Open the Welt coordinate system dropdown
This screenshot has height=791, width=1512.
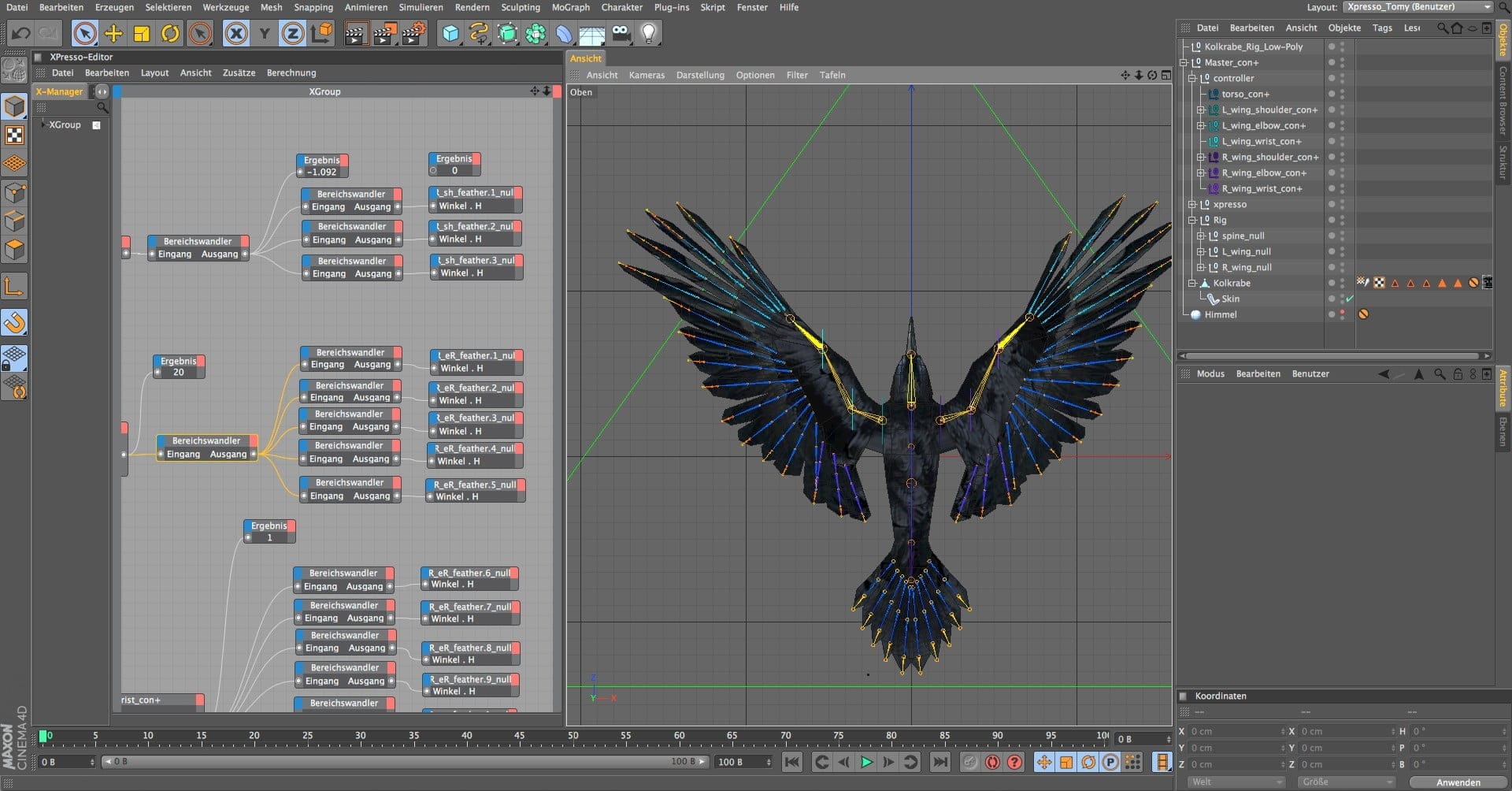point(1235,782)
